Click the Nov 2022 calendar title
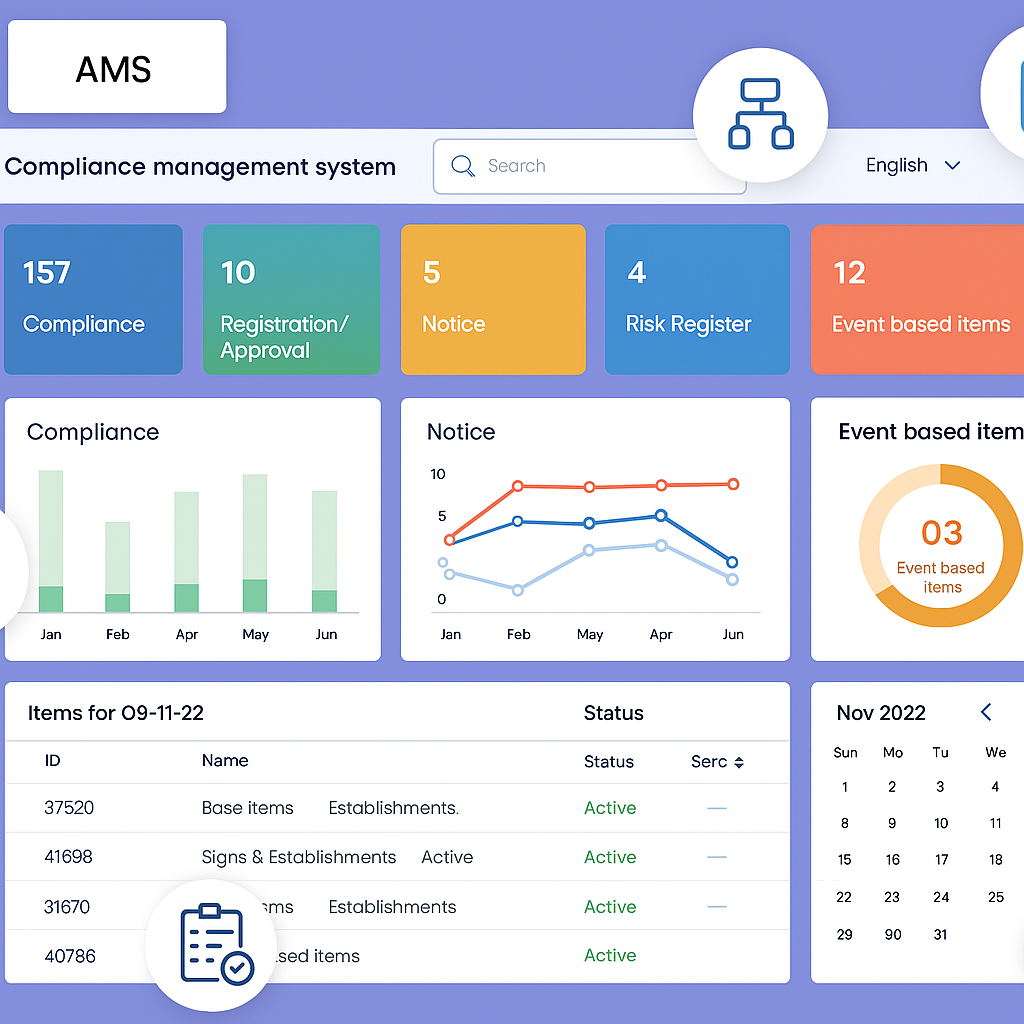The image size is (1024, 1024). click(x=881, y=712)
